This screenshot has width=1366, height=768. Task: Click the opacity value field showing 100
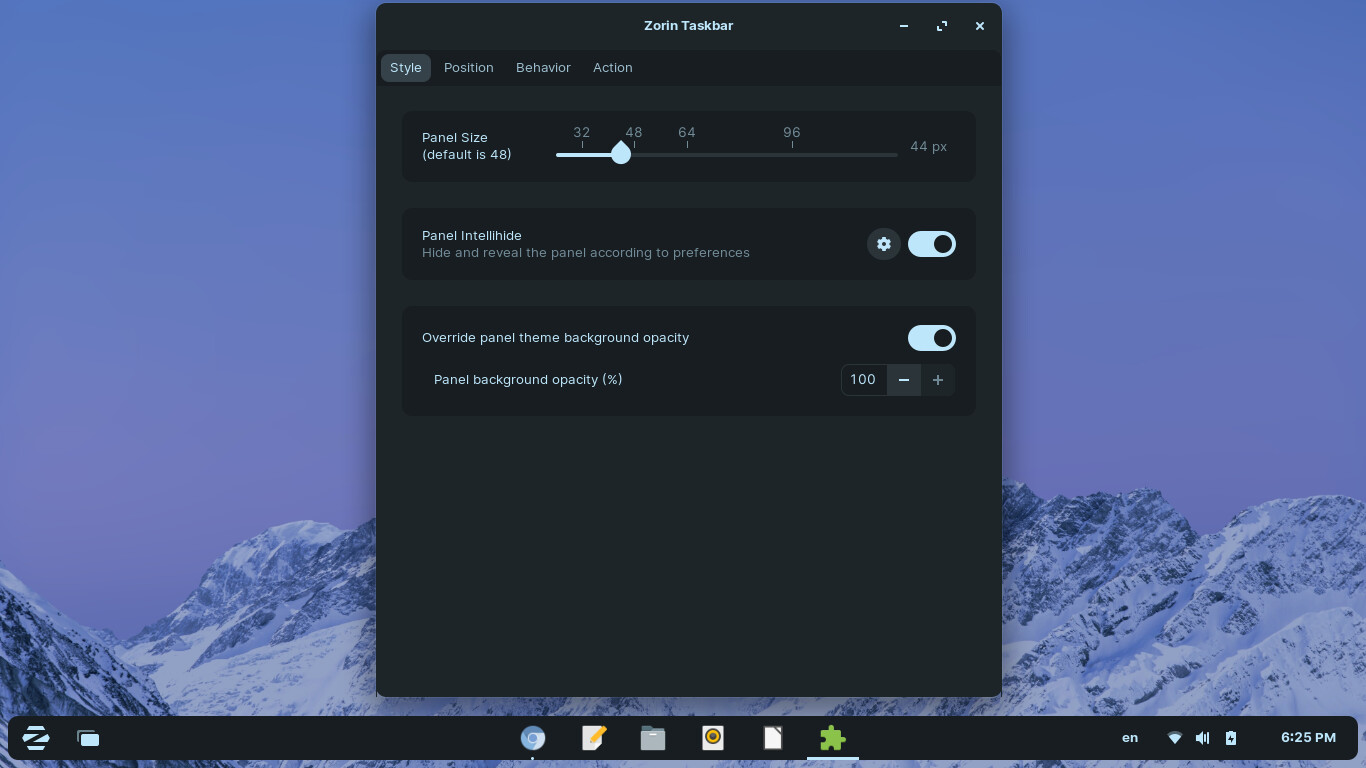(864, 380)
